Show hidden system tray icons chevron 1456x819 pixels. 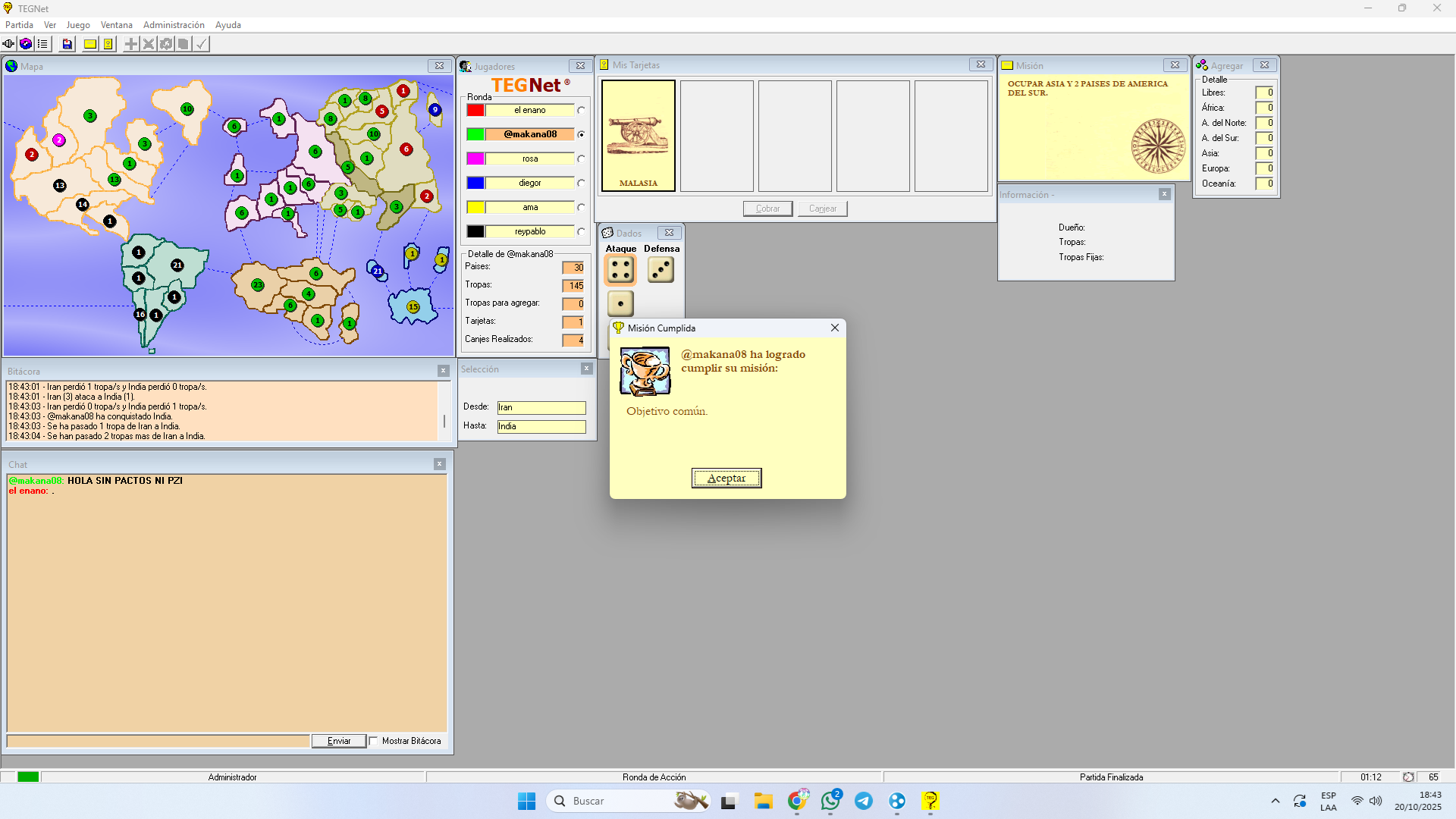pos(1276,801)
